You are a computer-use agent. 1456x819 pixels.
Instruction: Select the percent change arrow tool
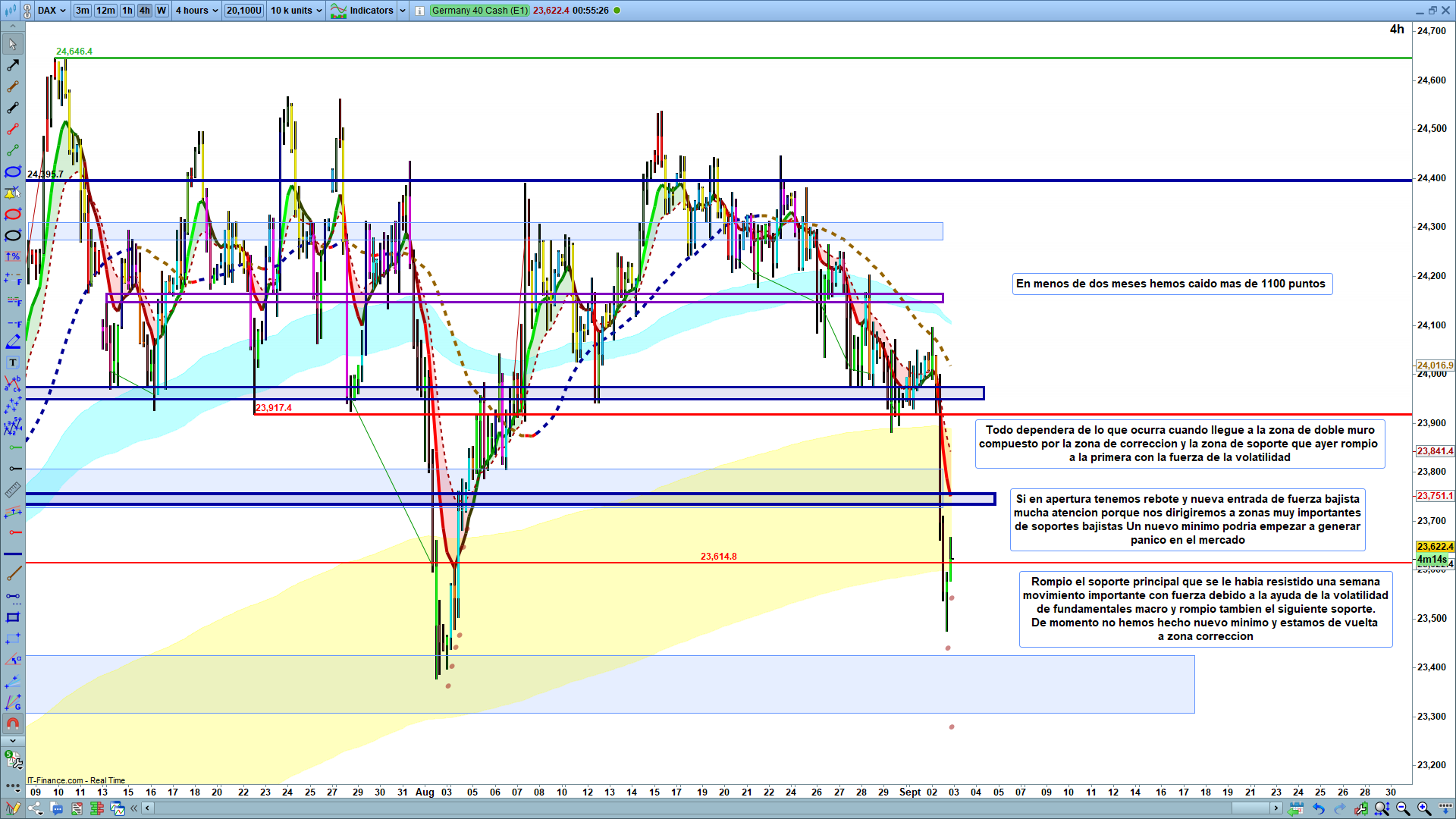13,257
